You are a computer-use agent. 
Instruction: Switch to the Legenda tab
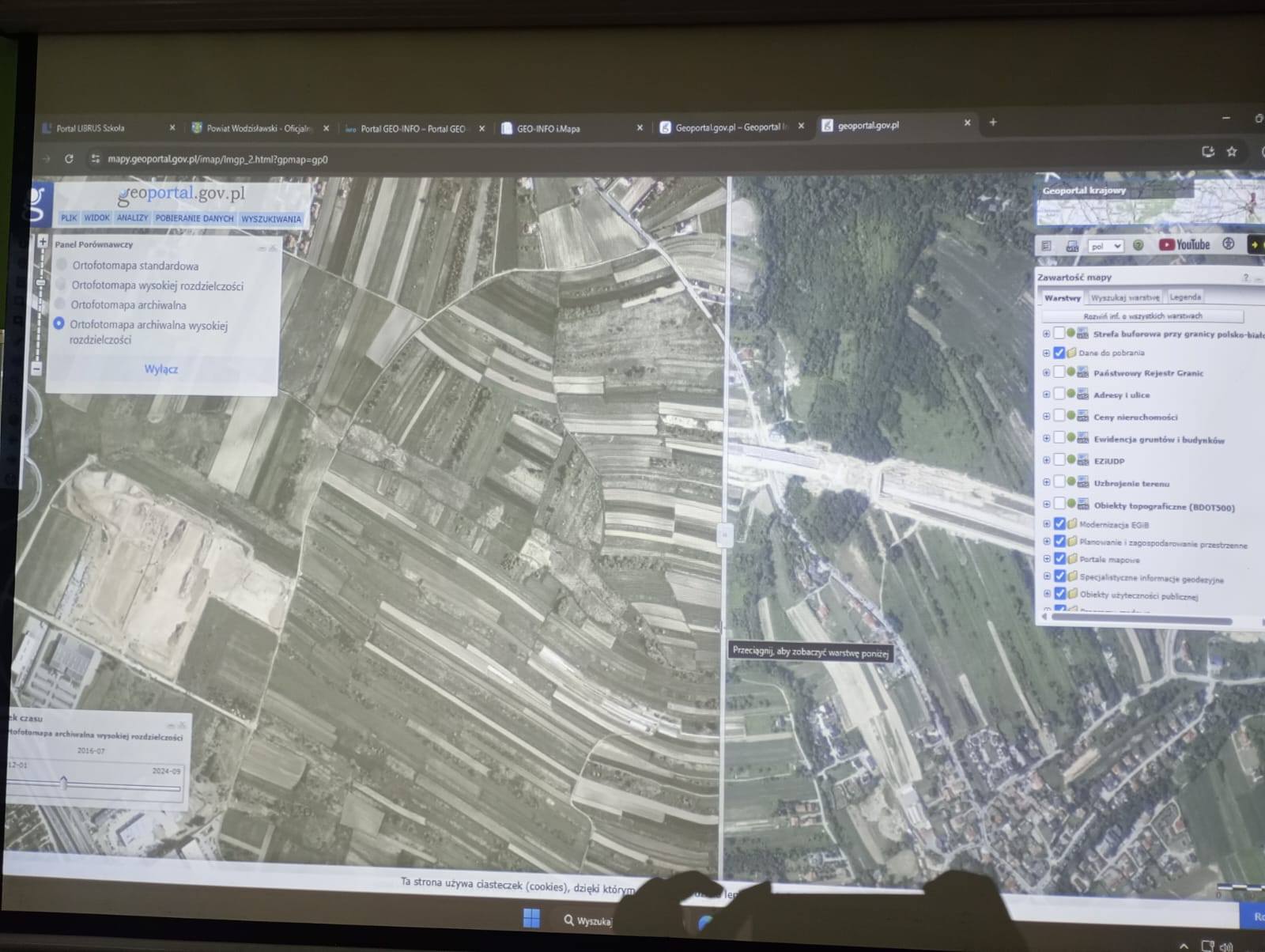pyautogui.click(x=1184, y=297)
